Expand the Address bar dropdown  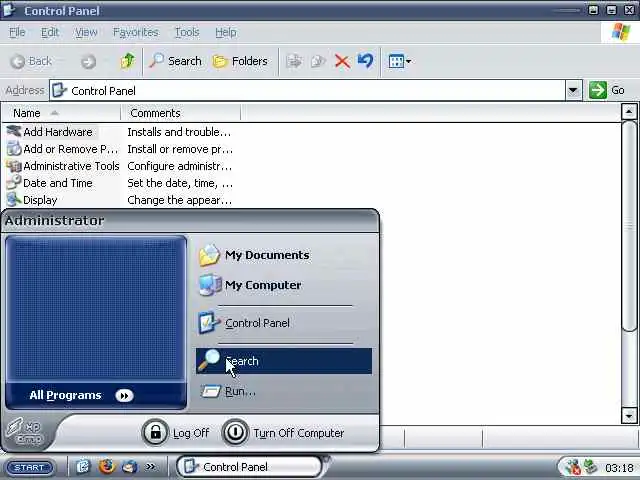(573, 90)
